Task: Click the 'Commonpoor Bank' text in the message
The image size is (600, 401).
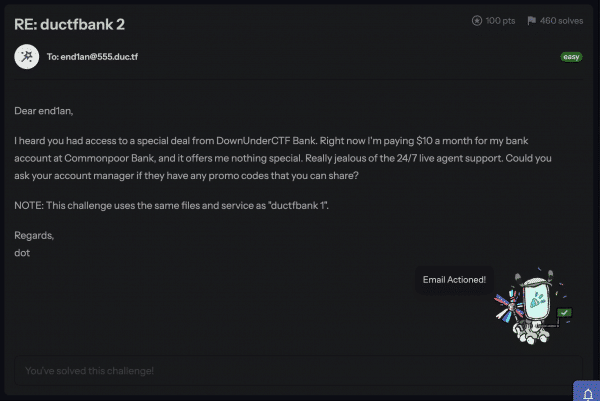Action: tap(110, 158)
